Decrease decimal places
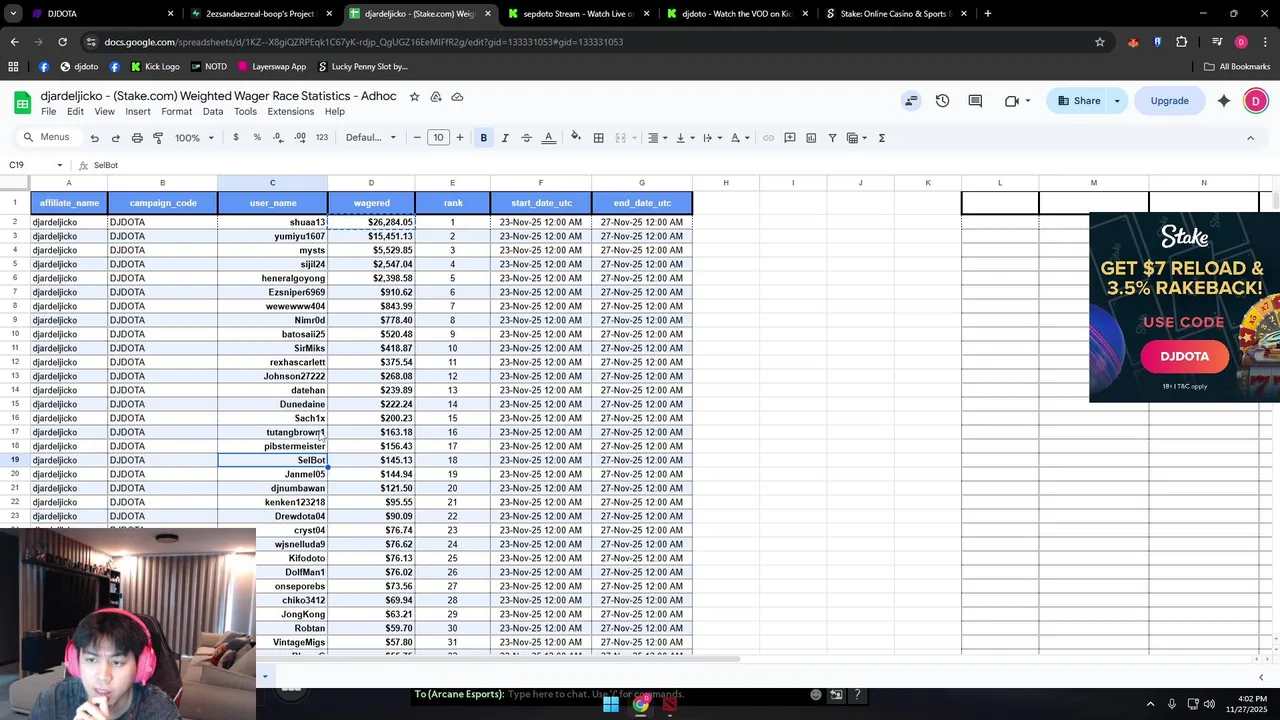The height and width of the screenshot is (720, 1280). tap(278, 138)
